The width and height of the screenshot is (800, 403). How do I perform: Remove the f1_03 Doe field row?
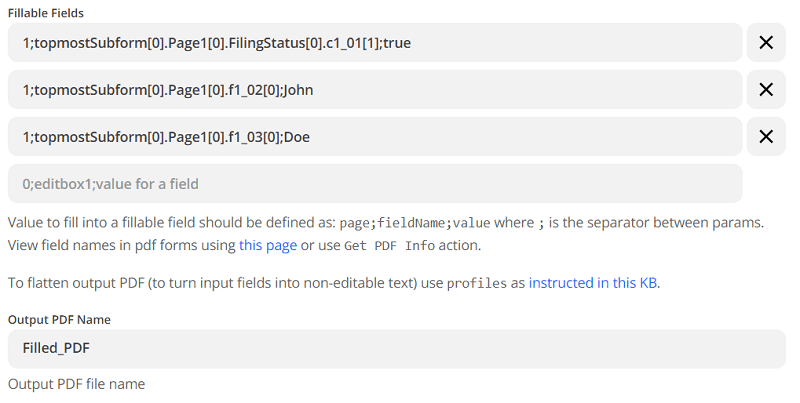click(766, 137)
